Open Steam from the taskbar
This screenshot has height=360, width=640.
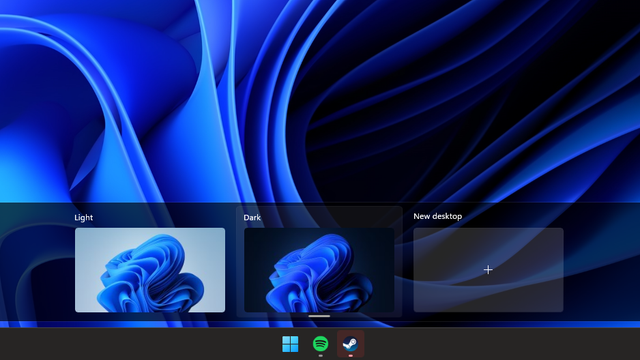(351, 344)
